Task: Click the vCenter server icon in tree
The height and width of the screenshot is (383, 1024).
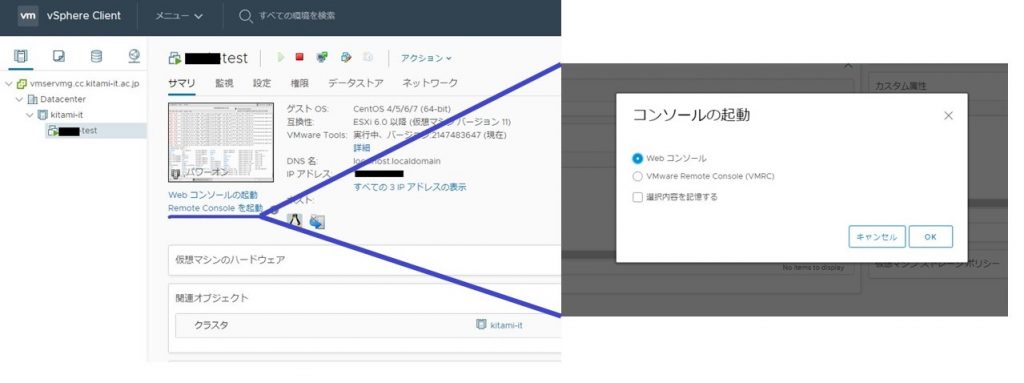Action: tap(22, 84)
